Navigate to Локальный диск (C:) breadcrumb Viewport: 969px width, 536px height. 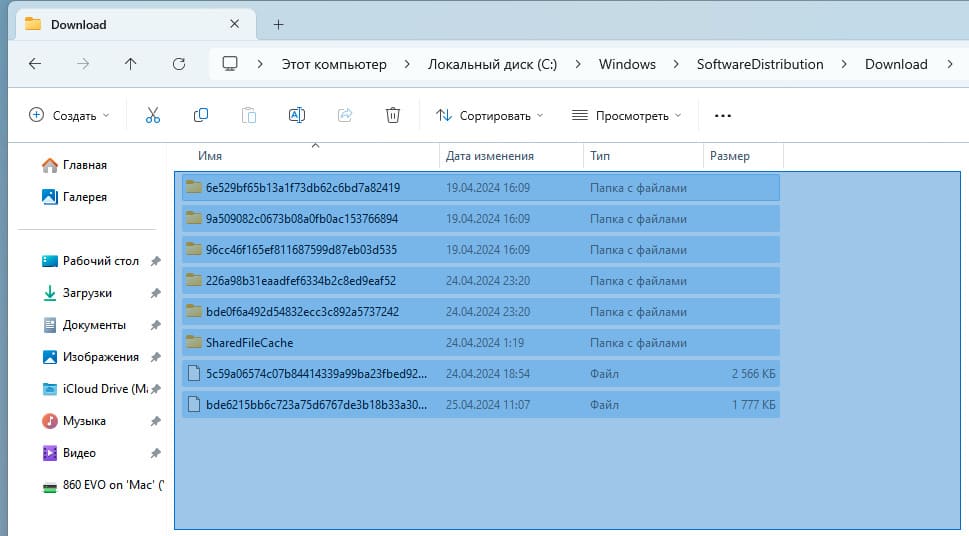pyautogui.click(x=493, y=64)
